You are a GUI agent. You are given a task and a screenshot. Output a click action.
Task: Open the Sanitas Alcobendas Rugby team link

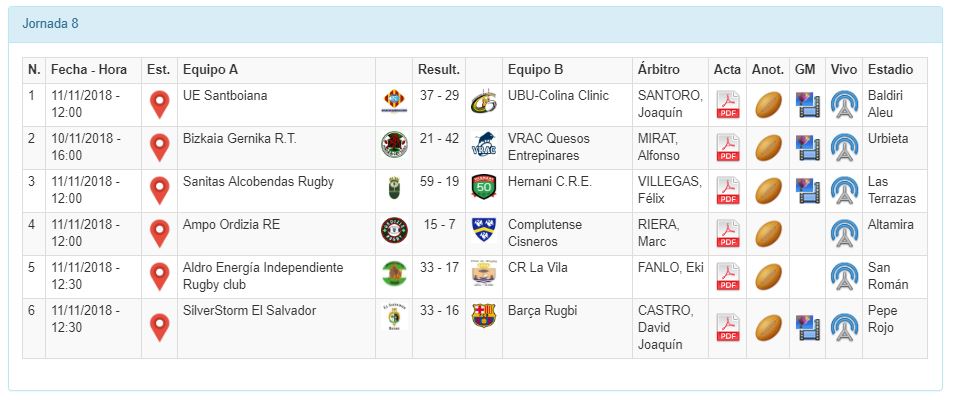coord(258,182)
